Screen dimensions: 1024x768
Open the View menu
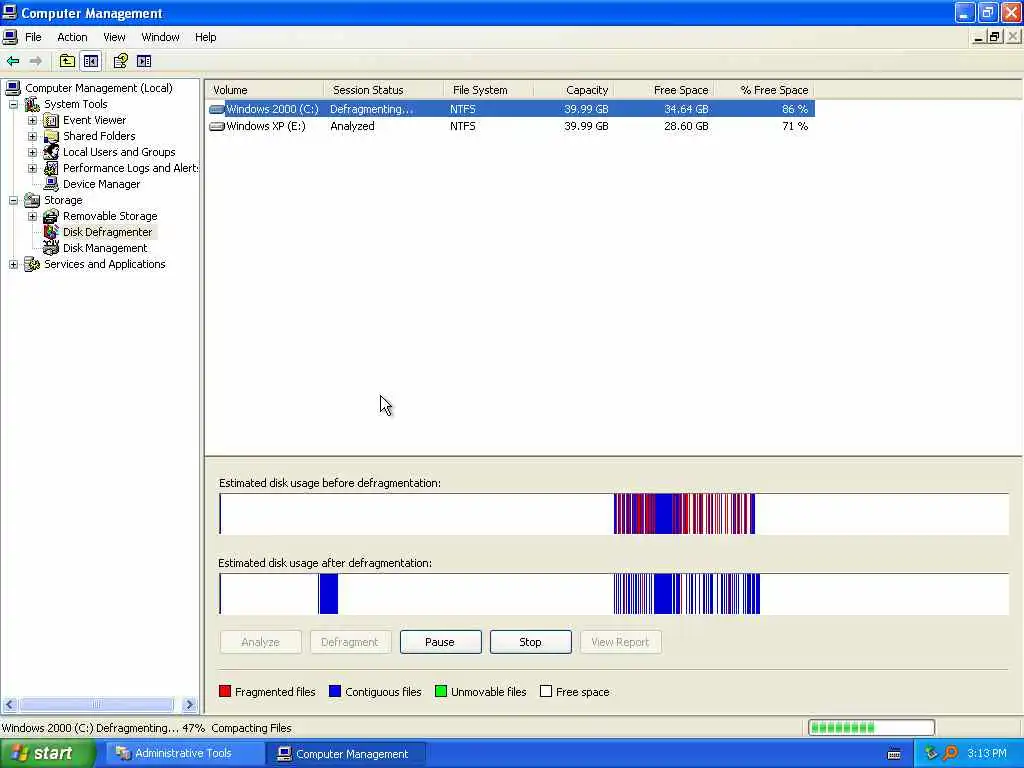click(x=114, y=37)
